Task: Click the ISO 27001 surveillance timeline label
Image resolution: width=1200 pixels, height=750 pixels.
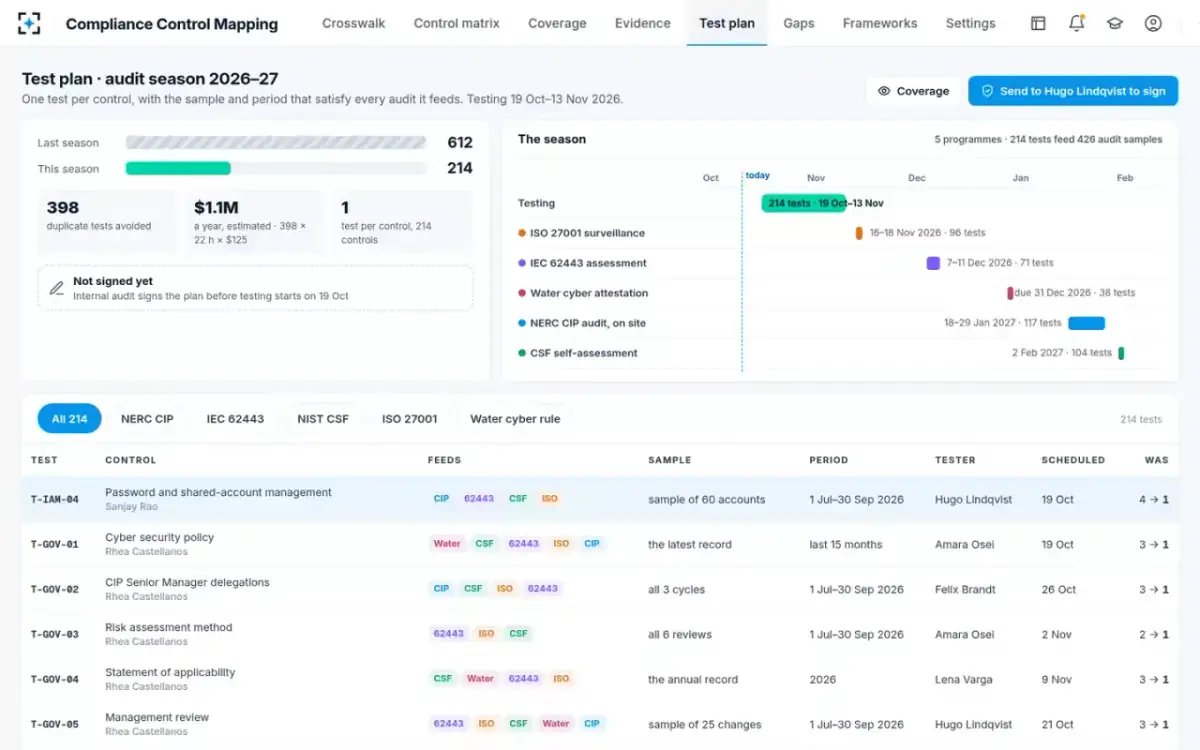Action: coord(587,233)
